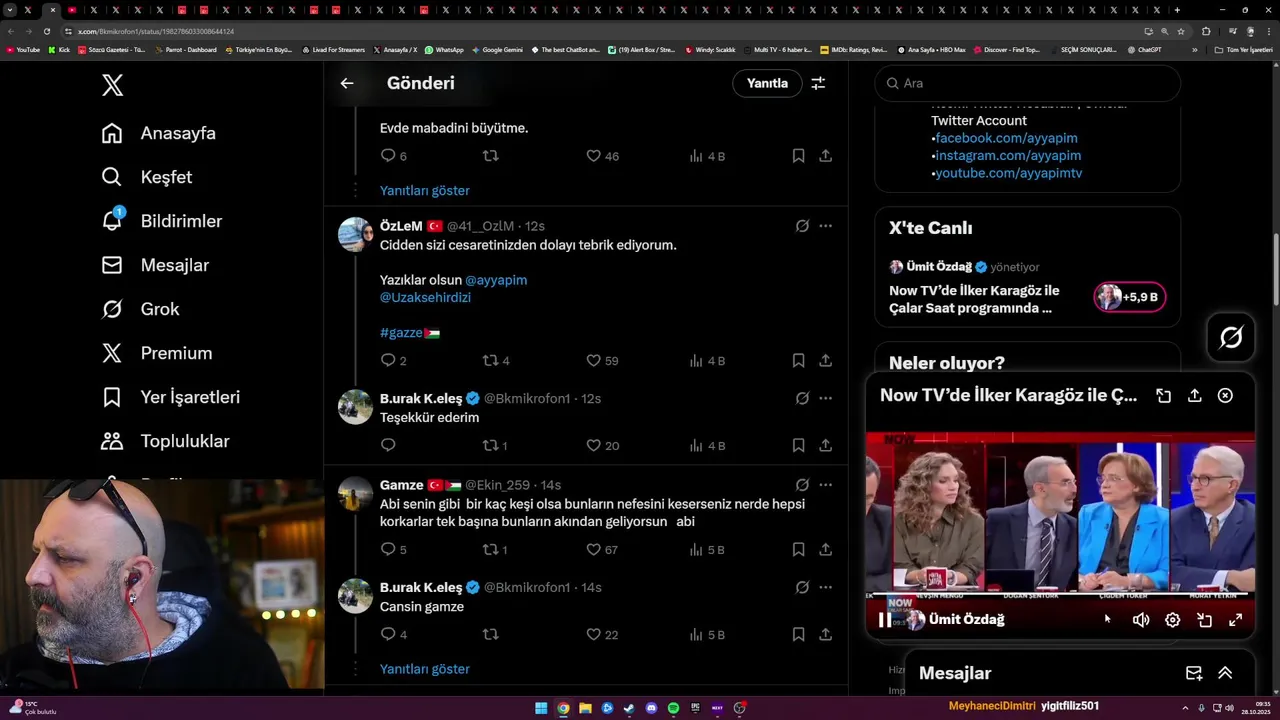Viewport: 1280px width, 720px height.
Task: Ask Grok about Gamze's tweet
Action: (802, 485)
